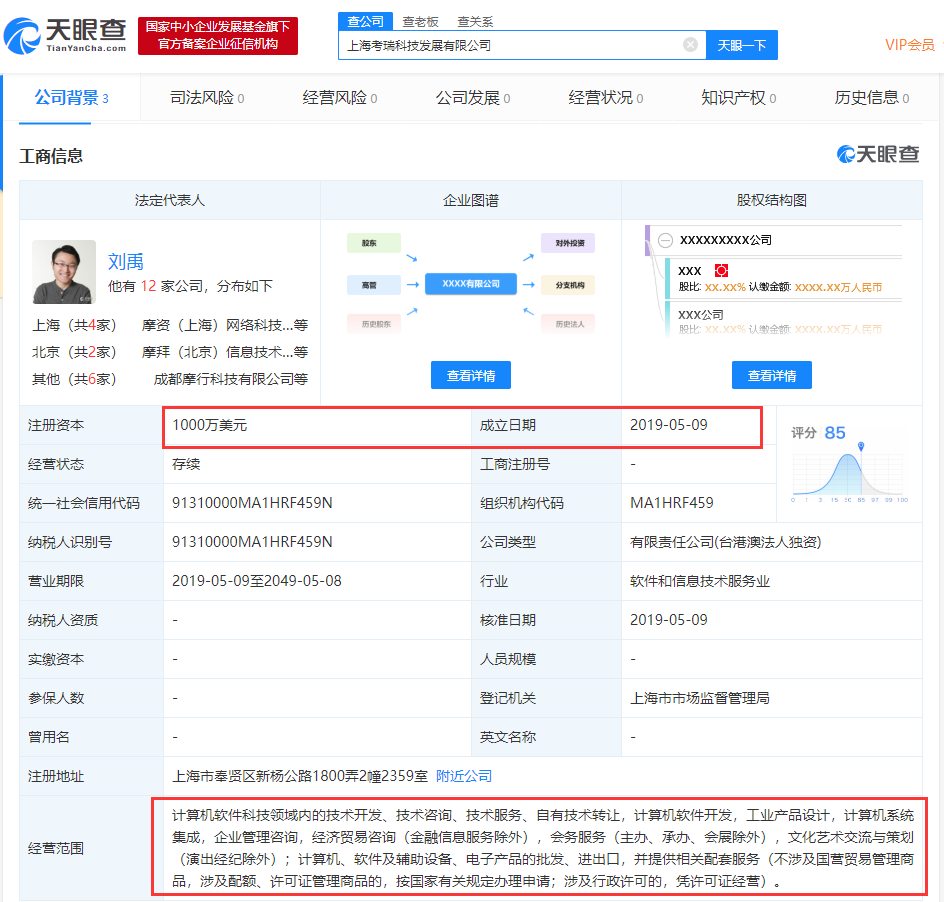Open 查看详情 under 企业图谱
This screenshot has width=944, height=902.
click(x=470, y=375)
